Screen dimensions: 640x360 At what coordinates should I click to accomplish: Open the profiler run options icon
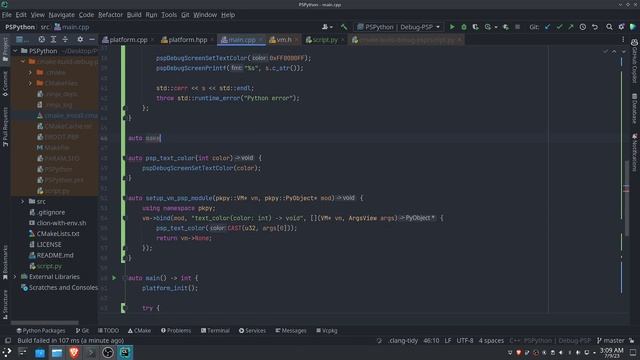[489, 27]
